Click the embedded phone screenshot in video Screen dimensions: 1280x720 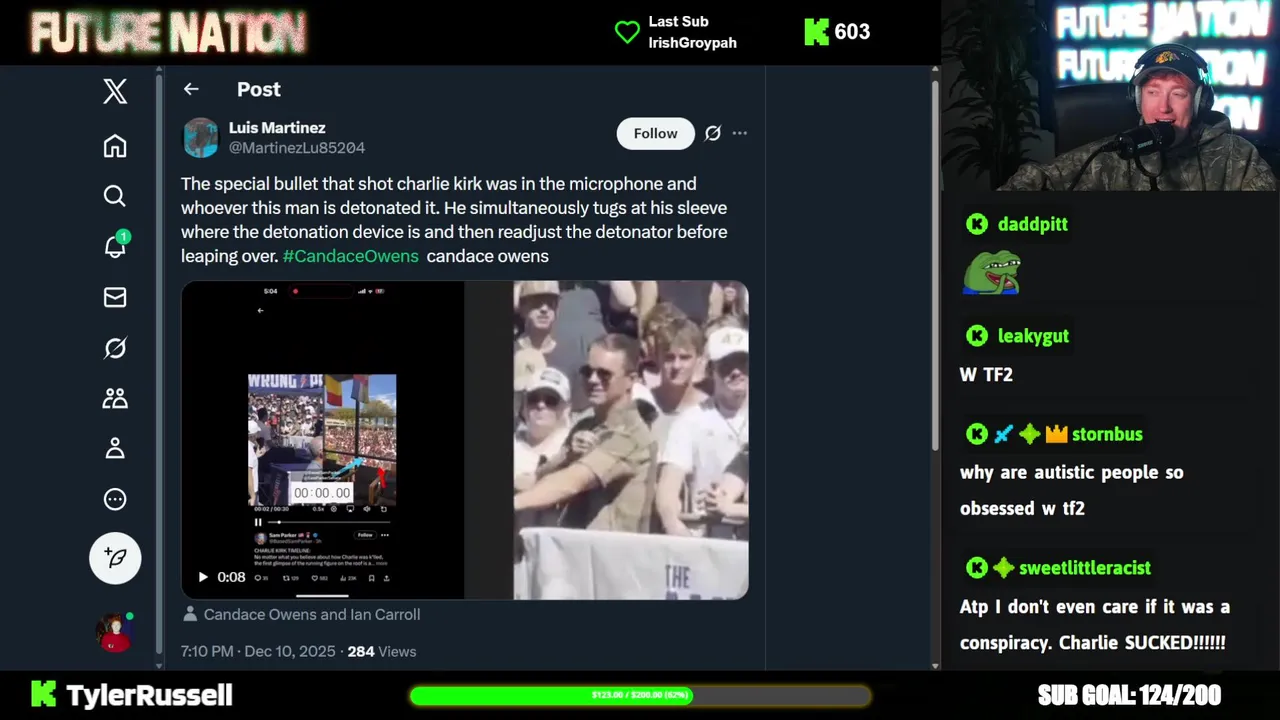click(x=322, y=440)
